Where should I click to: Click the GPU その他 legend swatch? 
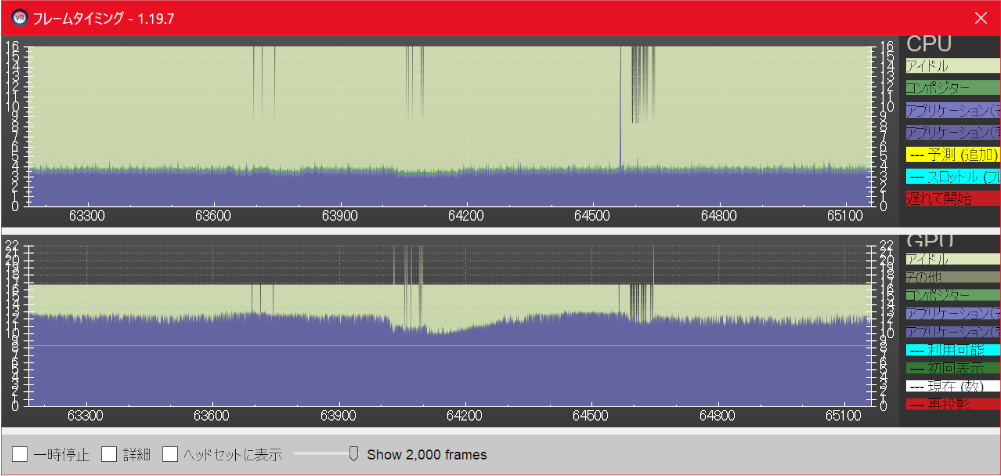click(x=952, y=278)
